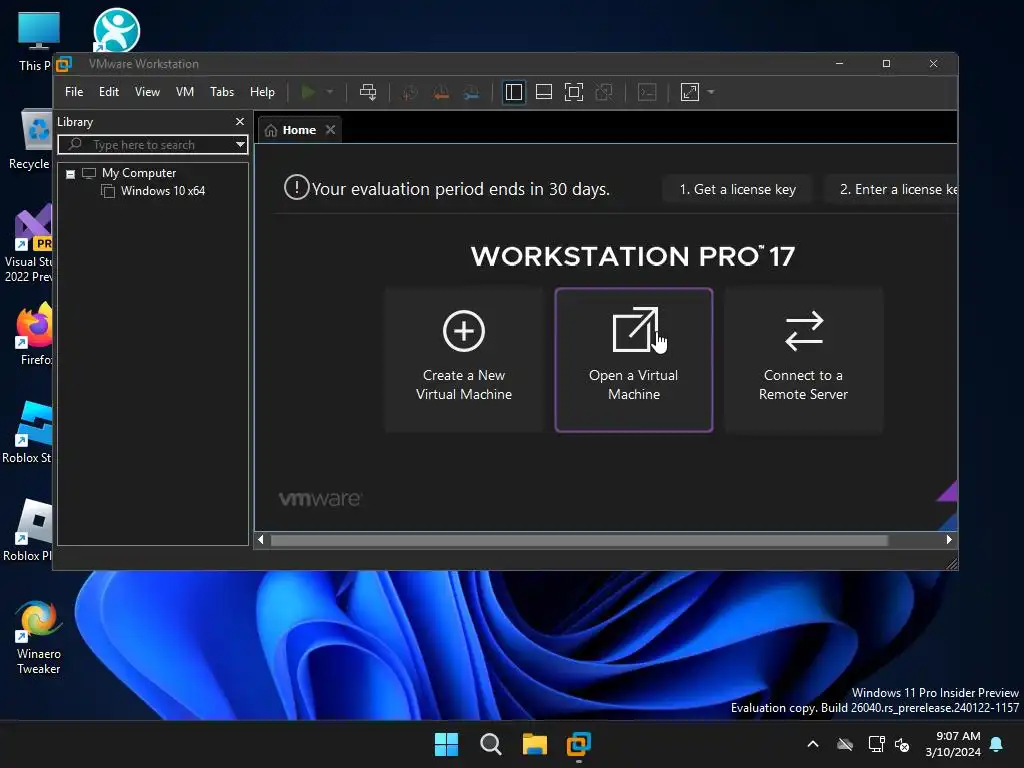Click Get a license key button
The width and height of the screenshot is (1024, 768).
(737, 189)
